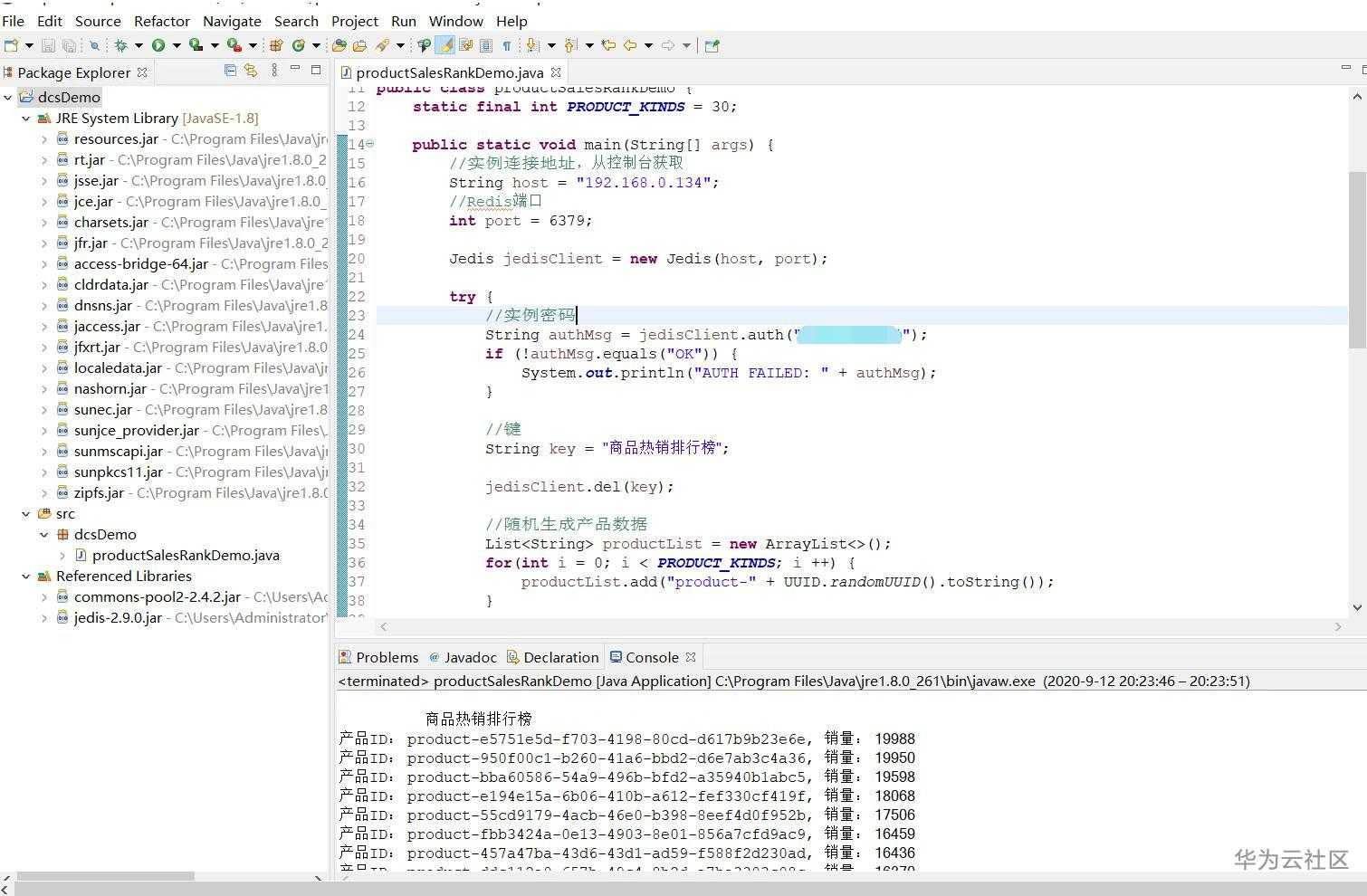The width and height of the screenshot is (1367, 896).
Task: Toggle Show Whitespace Characters pilcrow button
Action: point(506,45)
